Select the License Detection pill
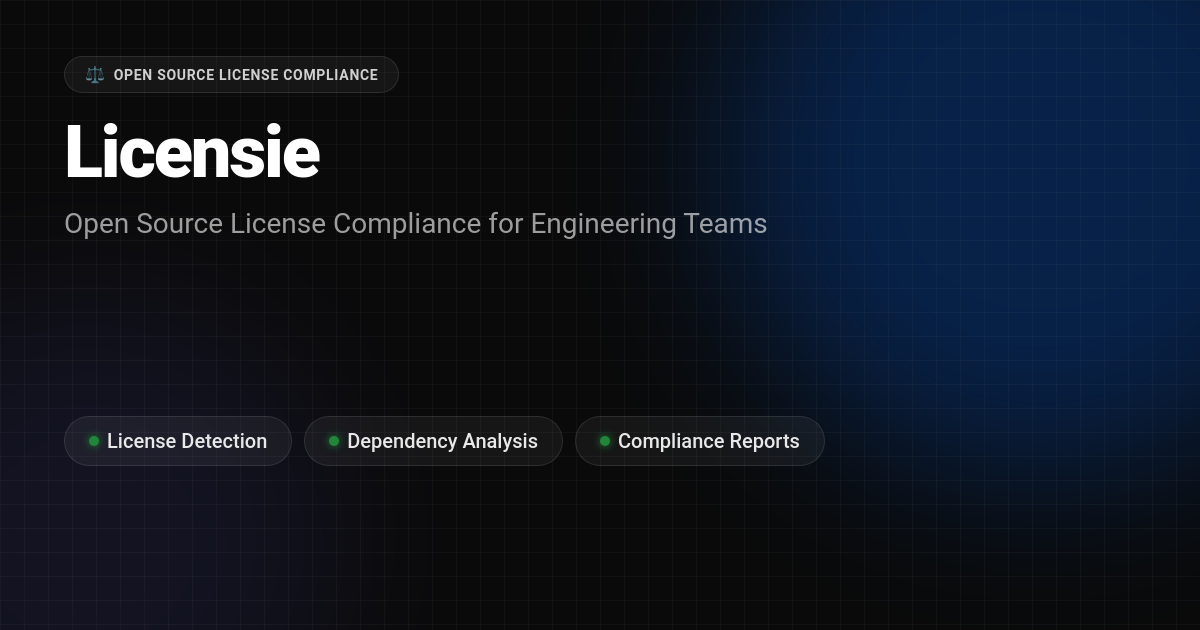This screenshot has width=1200, height=630. coord(178,441)
